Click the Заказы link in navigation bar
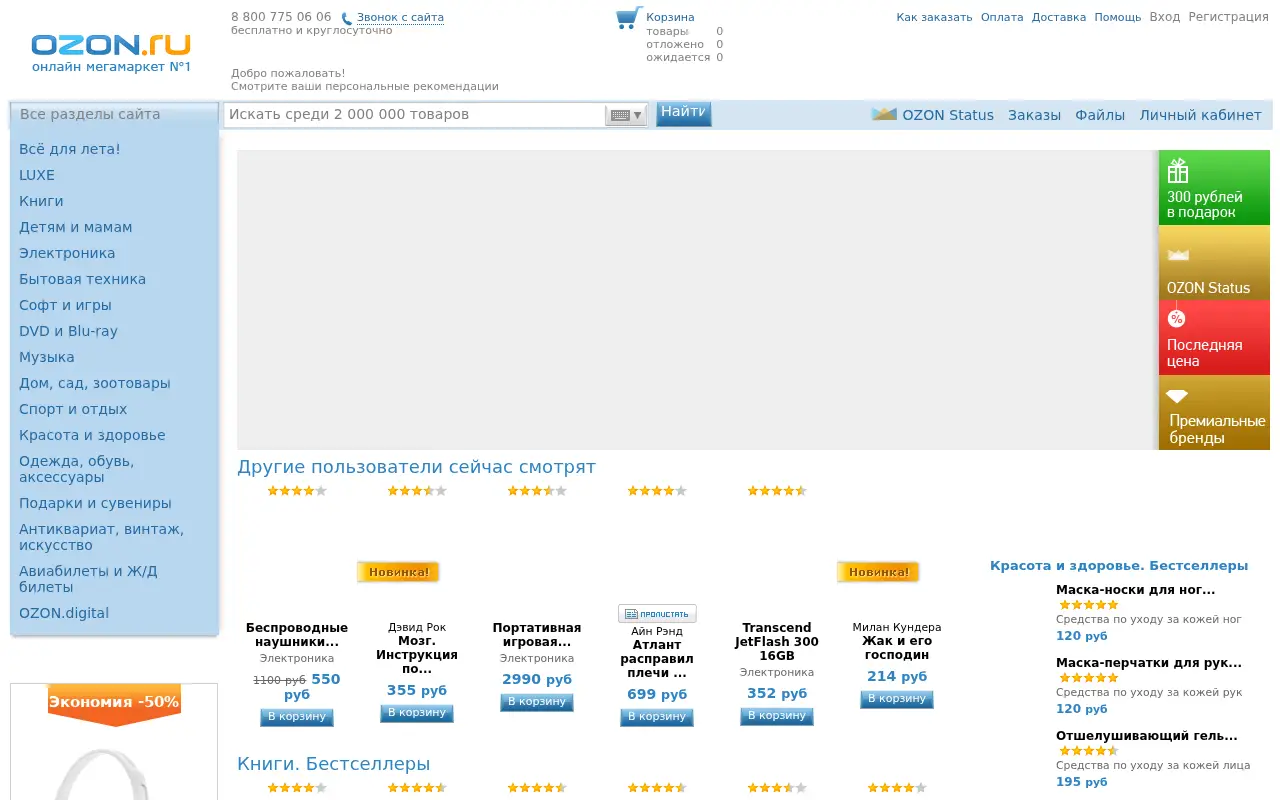 [1034, 115]
